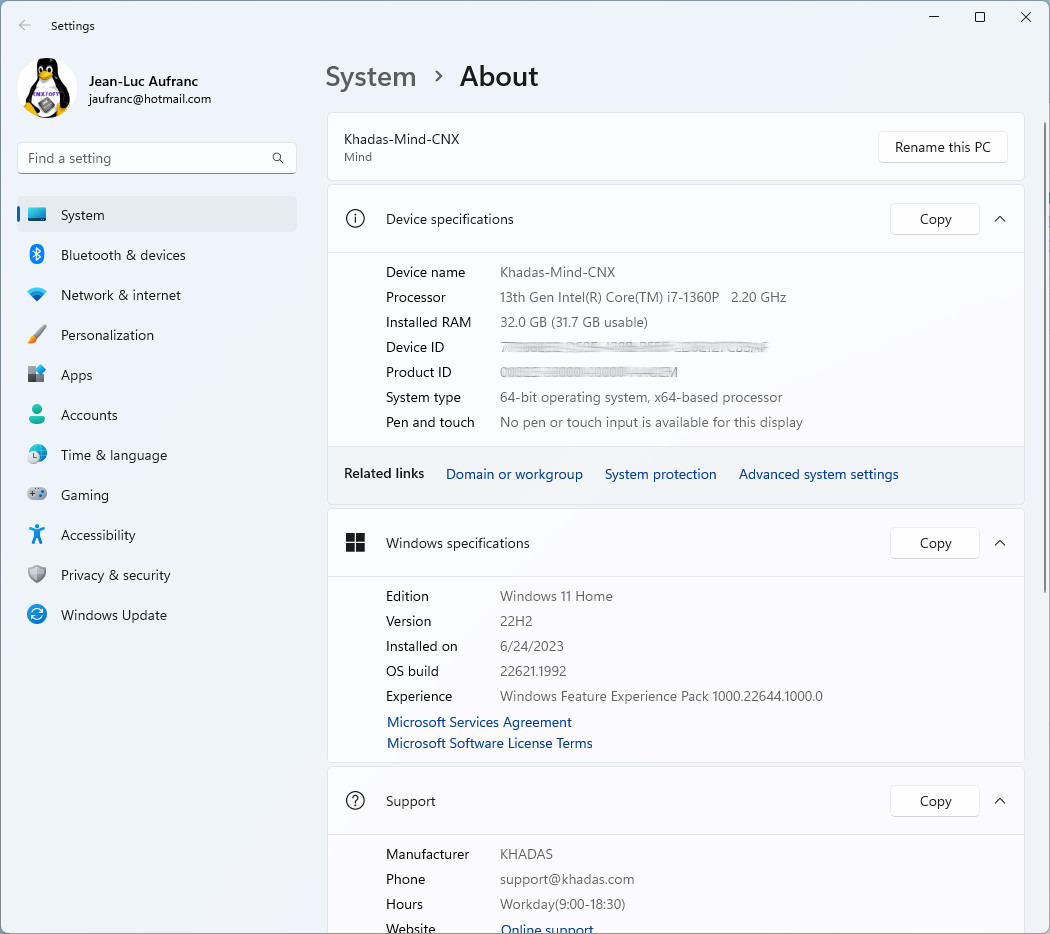Click the Privacy shield icon
The image size is (1050, 934).
point(37,574)
